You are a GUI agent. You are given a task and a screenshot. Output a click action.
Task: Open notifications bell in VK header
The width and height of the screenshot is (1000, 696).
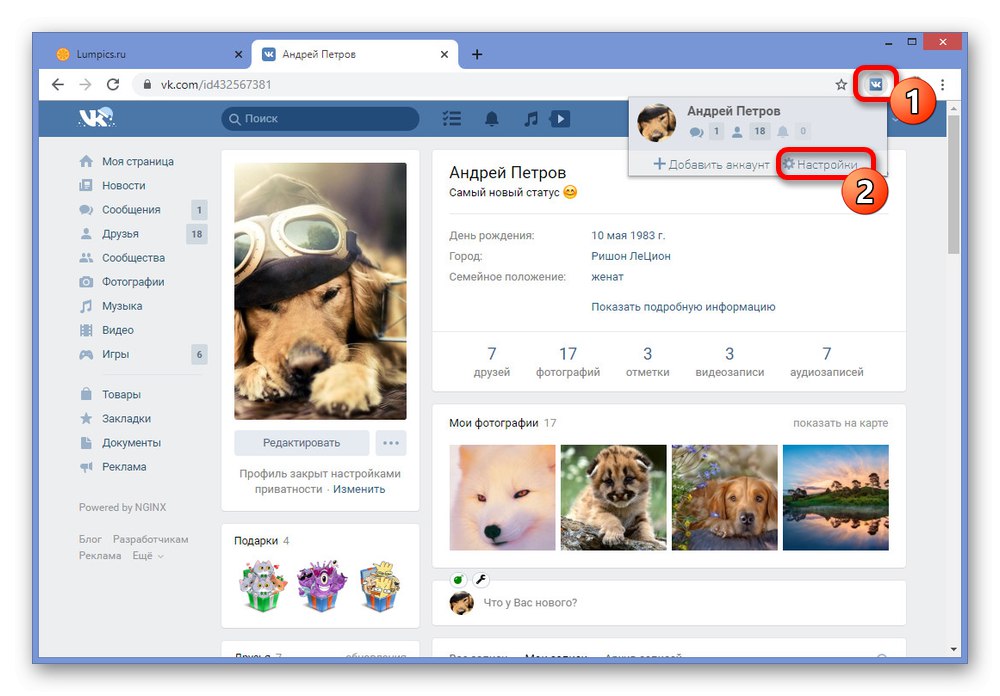[x=492, y=119]
